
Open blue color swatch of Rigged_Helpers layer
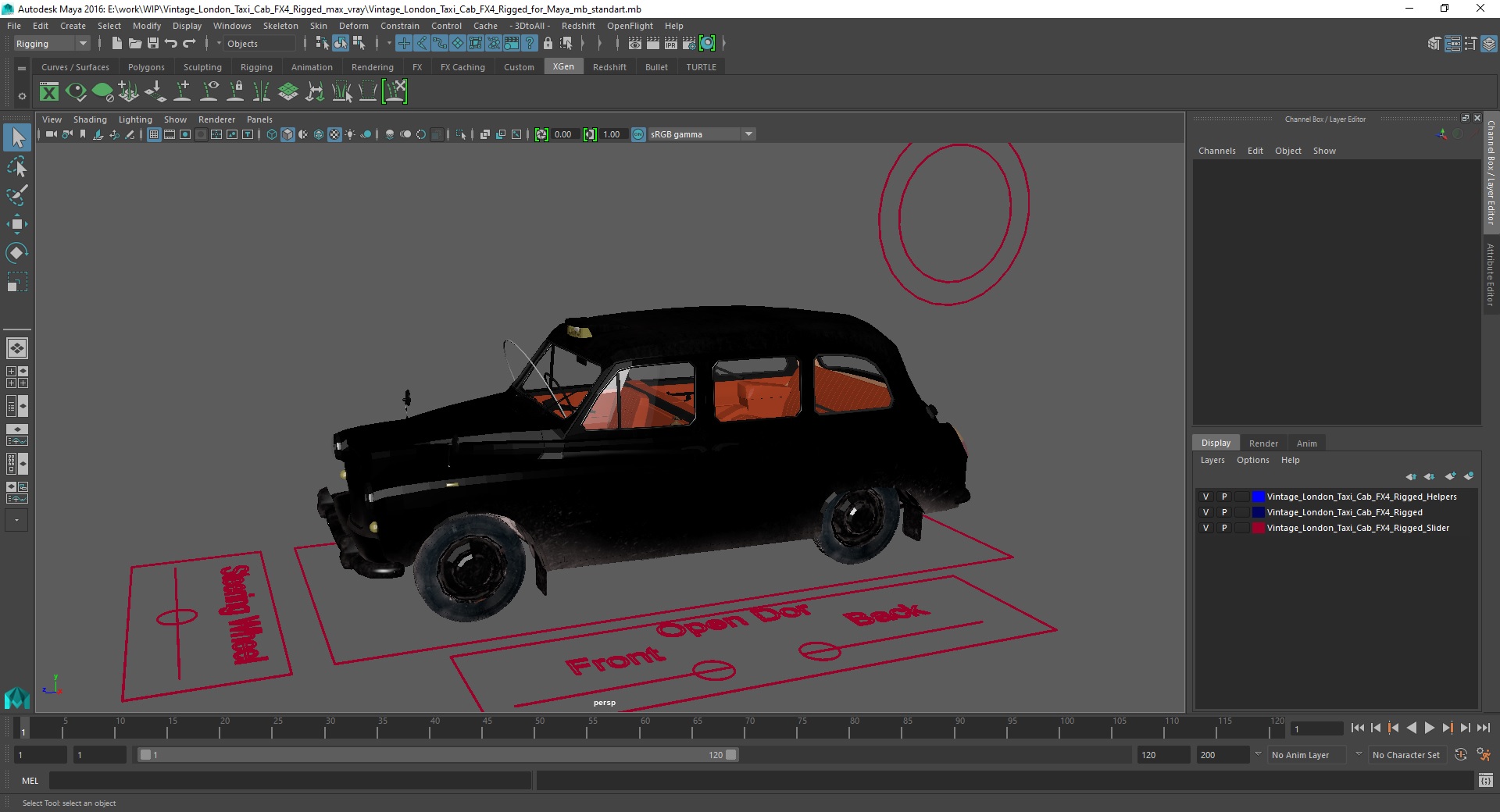[1258, 497]
